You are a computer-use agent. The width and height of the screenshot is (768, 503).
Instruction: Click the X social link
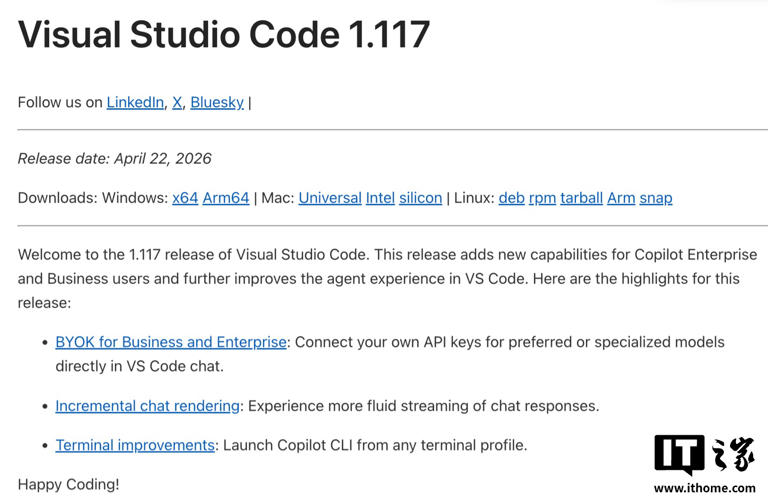[177, 102]
